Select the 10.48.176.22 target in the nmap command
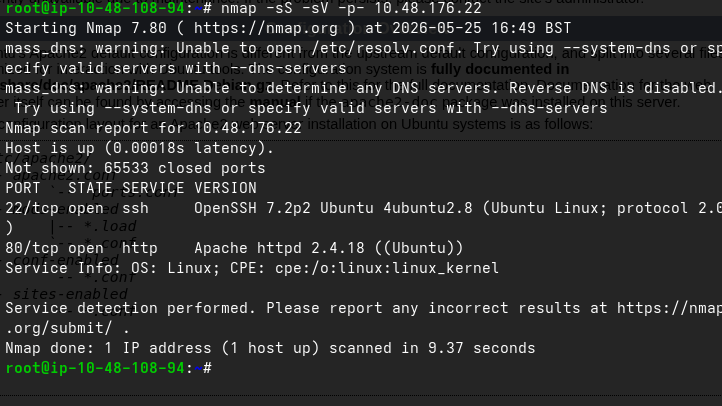 pyautogui.click(x=428, y=8)
